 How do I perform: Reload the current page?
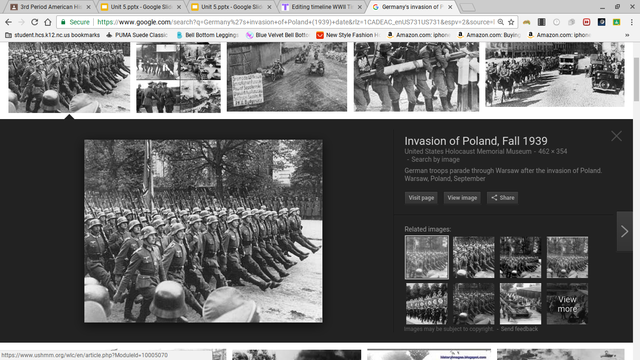35,22
